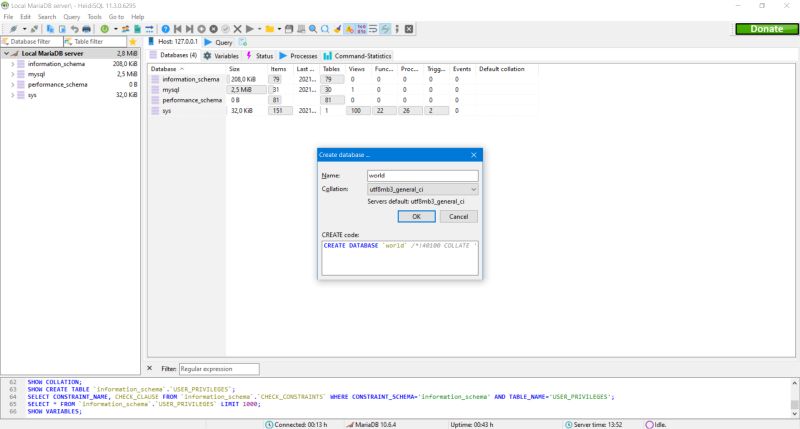The height and width of the screenshot is (429, 800).
Task: Open dropdown arrow beside load file folder
Action: coord(279,29)
